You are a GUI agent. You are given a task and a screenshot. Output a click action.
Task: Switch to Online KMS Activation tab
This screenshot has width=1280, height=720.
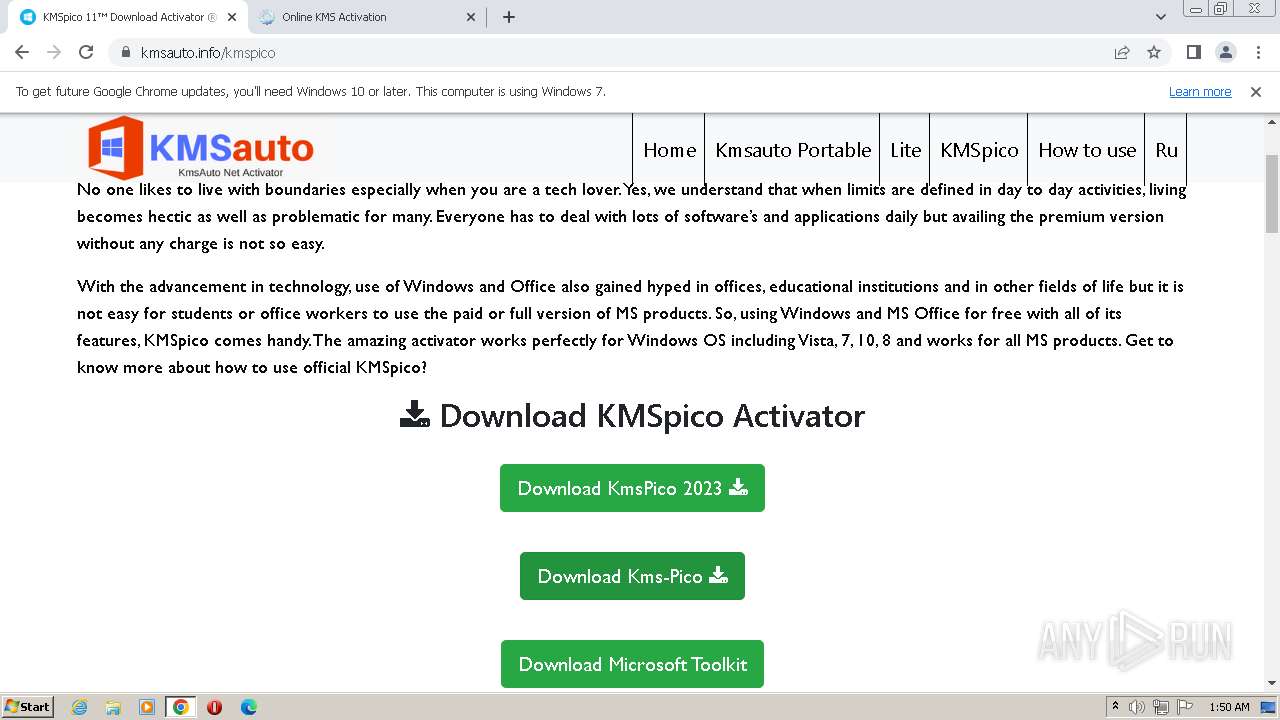pos(367,17)
